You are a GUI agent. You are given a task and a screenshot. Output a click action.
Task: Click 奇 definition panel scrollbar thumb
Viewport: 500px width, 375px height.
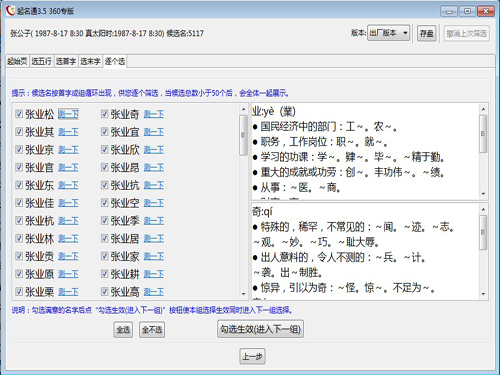483,232
